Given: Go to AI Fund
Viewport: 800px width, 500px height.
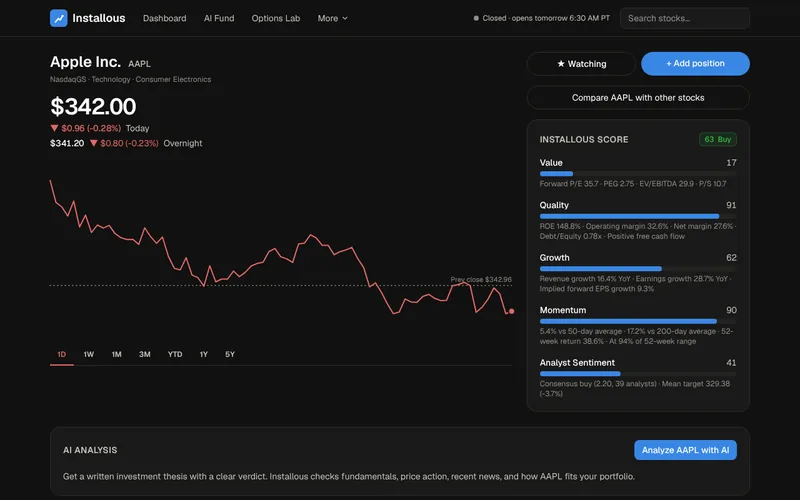Looking at the screenshot, I should pyautogui.click(x=219, y=18).
